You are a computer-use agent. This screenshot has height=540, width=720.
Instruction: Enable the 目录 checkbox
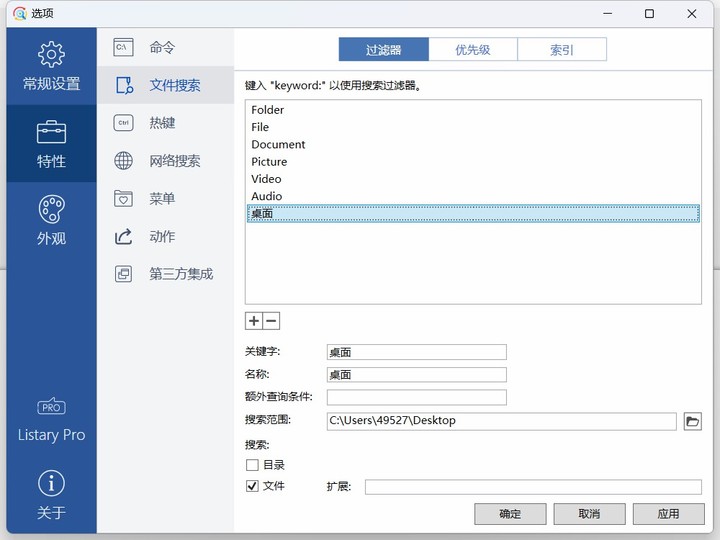tap(253, 465)
